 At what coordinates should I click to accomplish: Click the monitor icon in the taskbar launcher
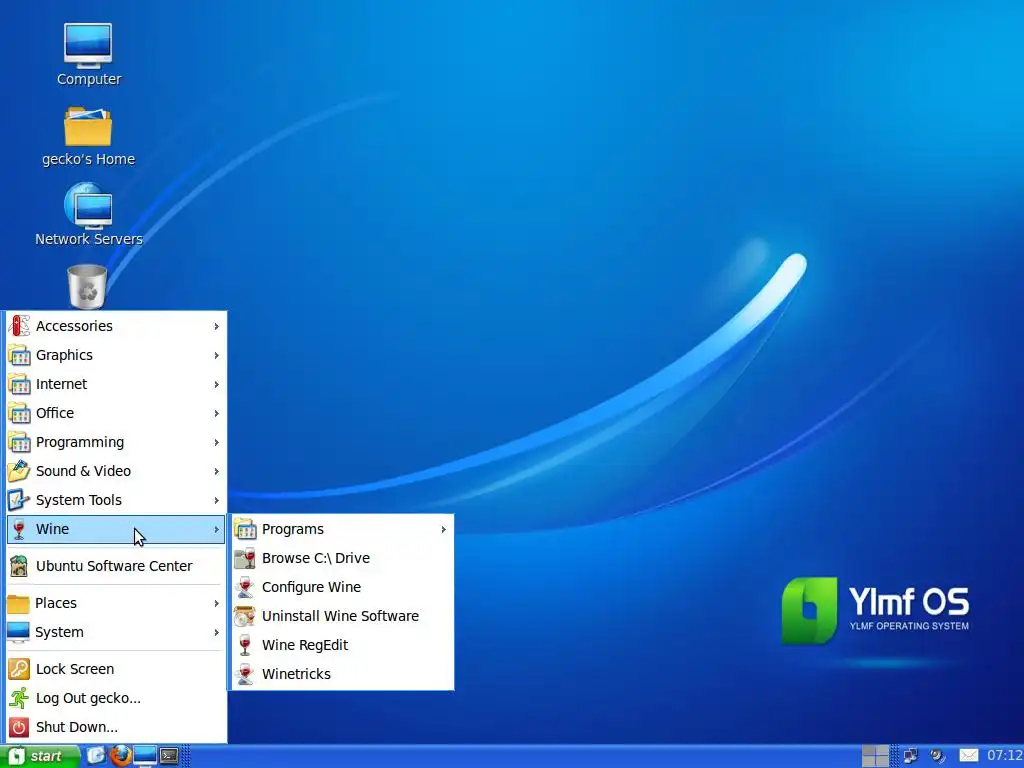(144, 756)
